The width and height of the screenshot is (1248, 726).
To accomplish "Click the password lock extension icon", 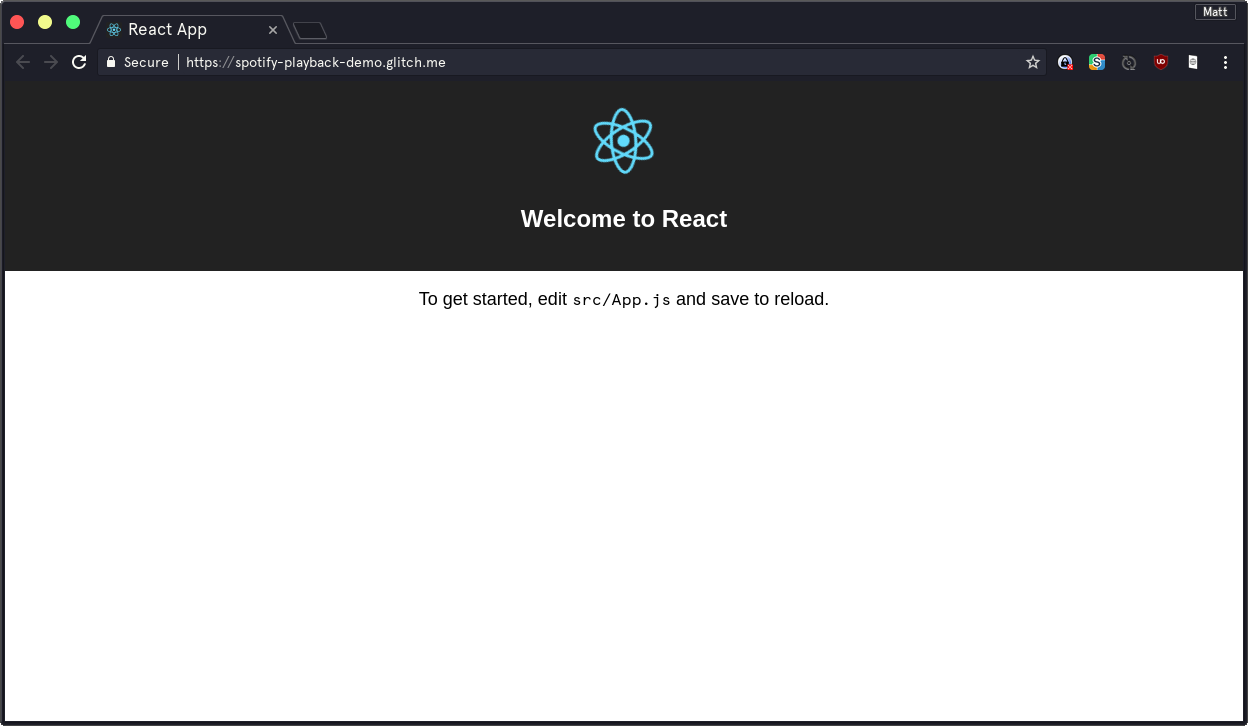I will coord(1065,62).
